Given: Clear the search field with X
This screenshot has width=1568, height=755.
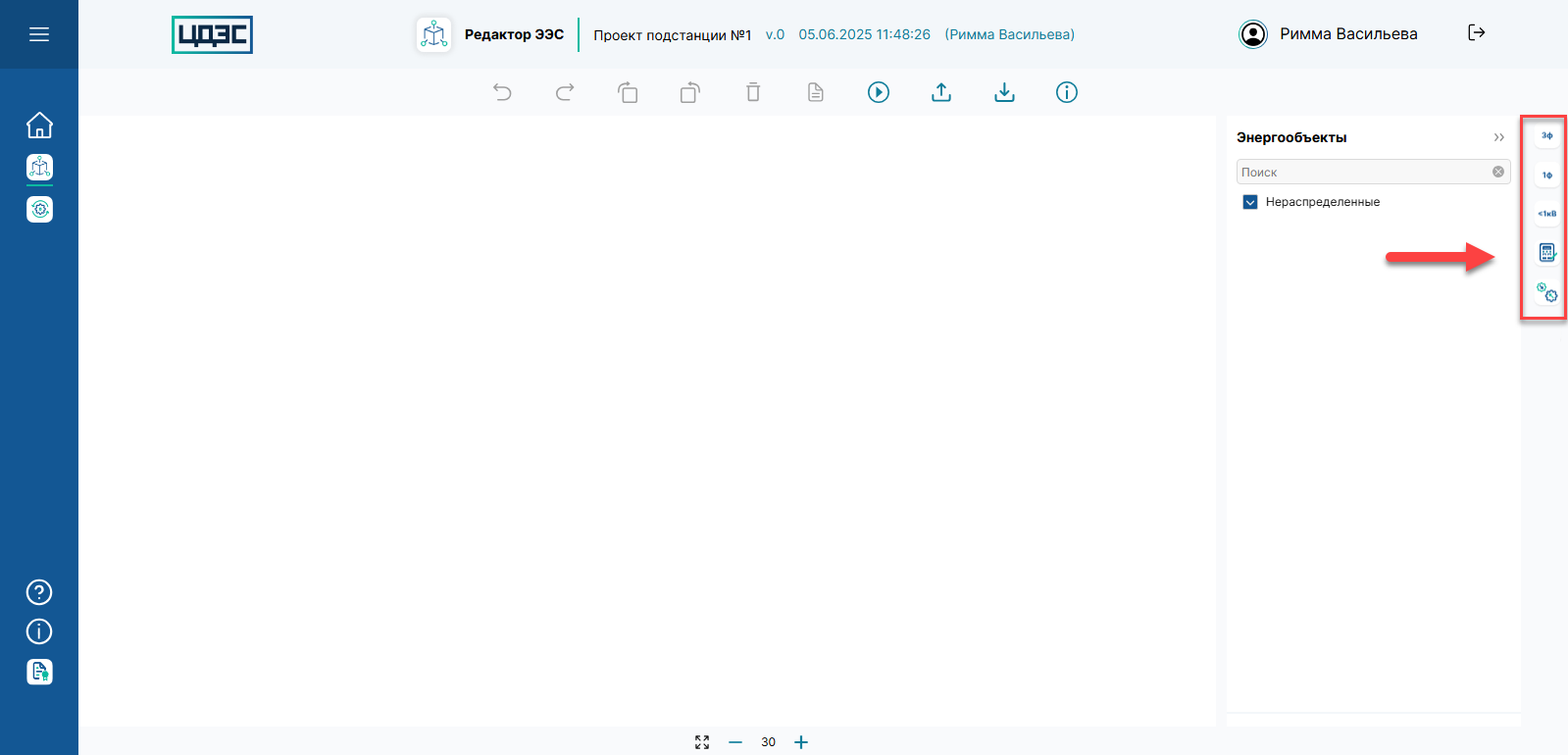Looking at the screenshot, I should pyautogui.click(x=1498, y=172).
